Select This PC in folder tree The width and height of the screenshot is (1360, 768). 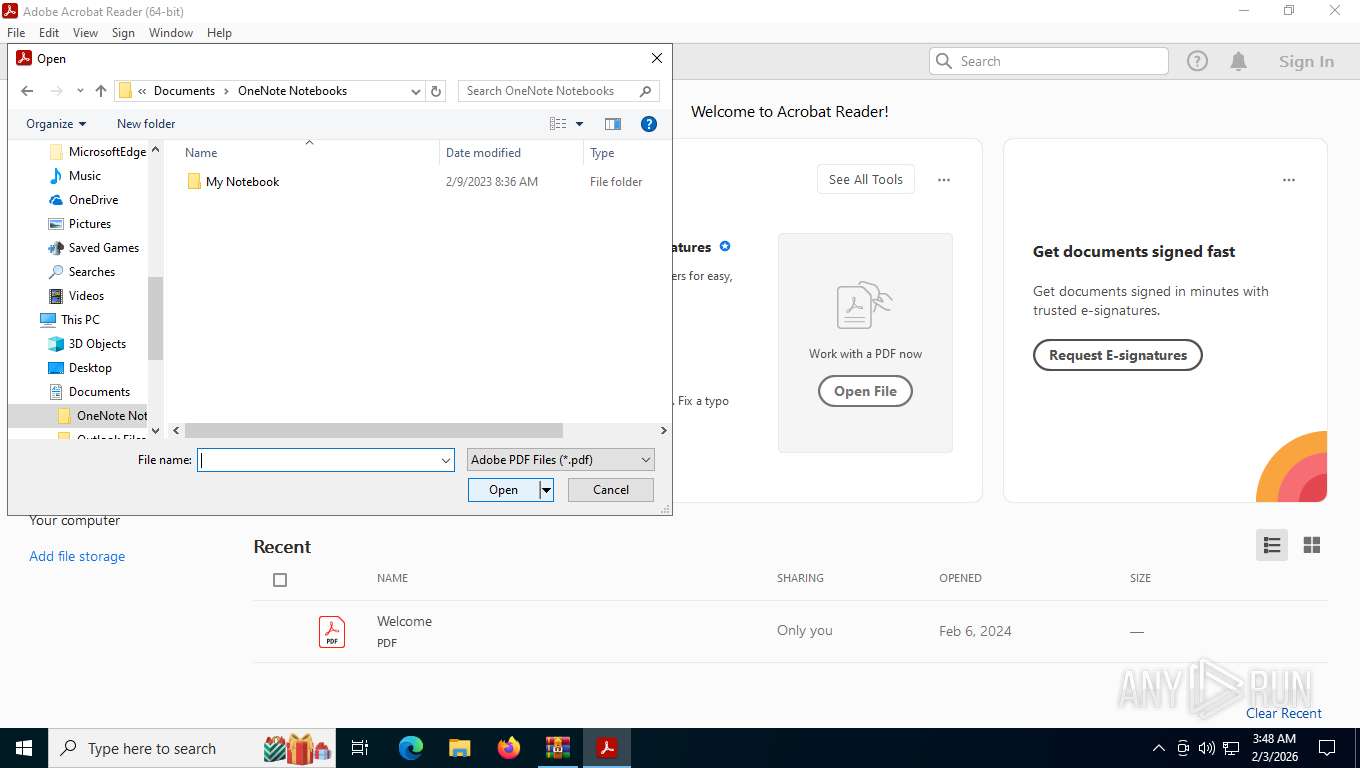80,320
